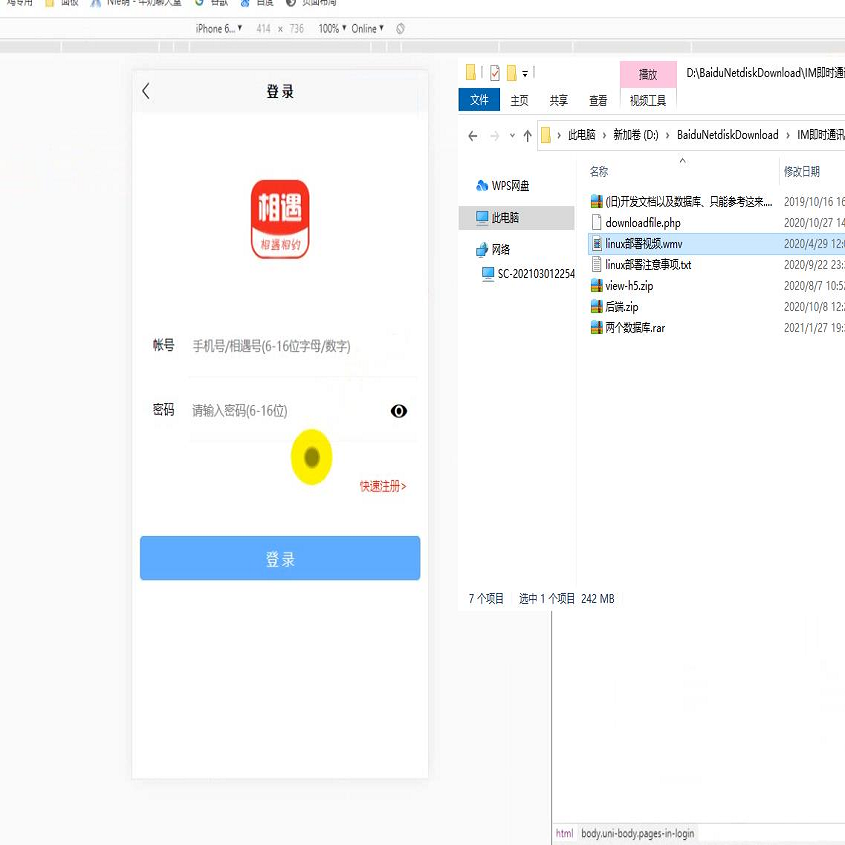Screen dimensions: 845x845
Task: Open the 文件 ribbon tab
Action: [479, 100]
